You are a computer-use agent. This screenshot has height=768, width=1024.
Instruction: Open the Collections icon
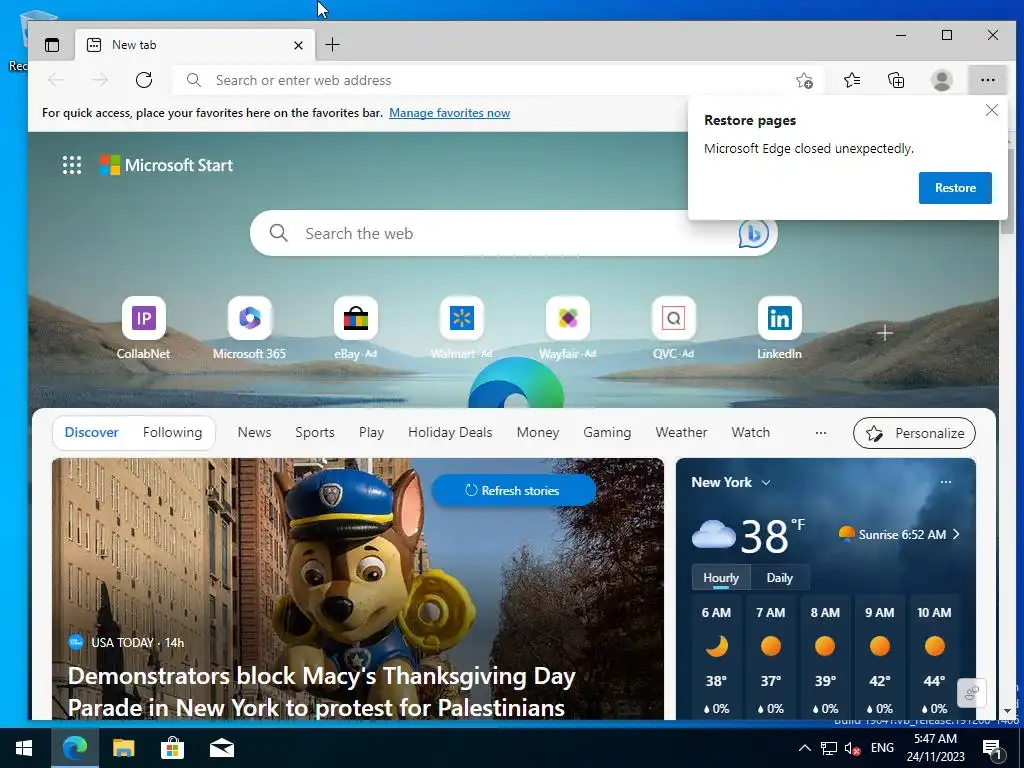896,80
